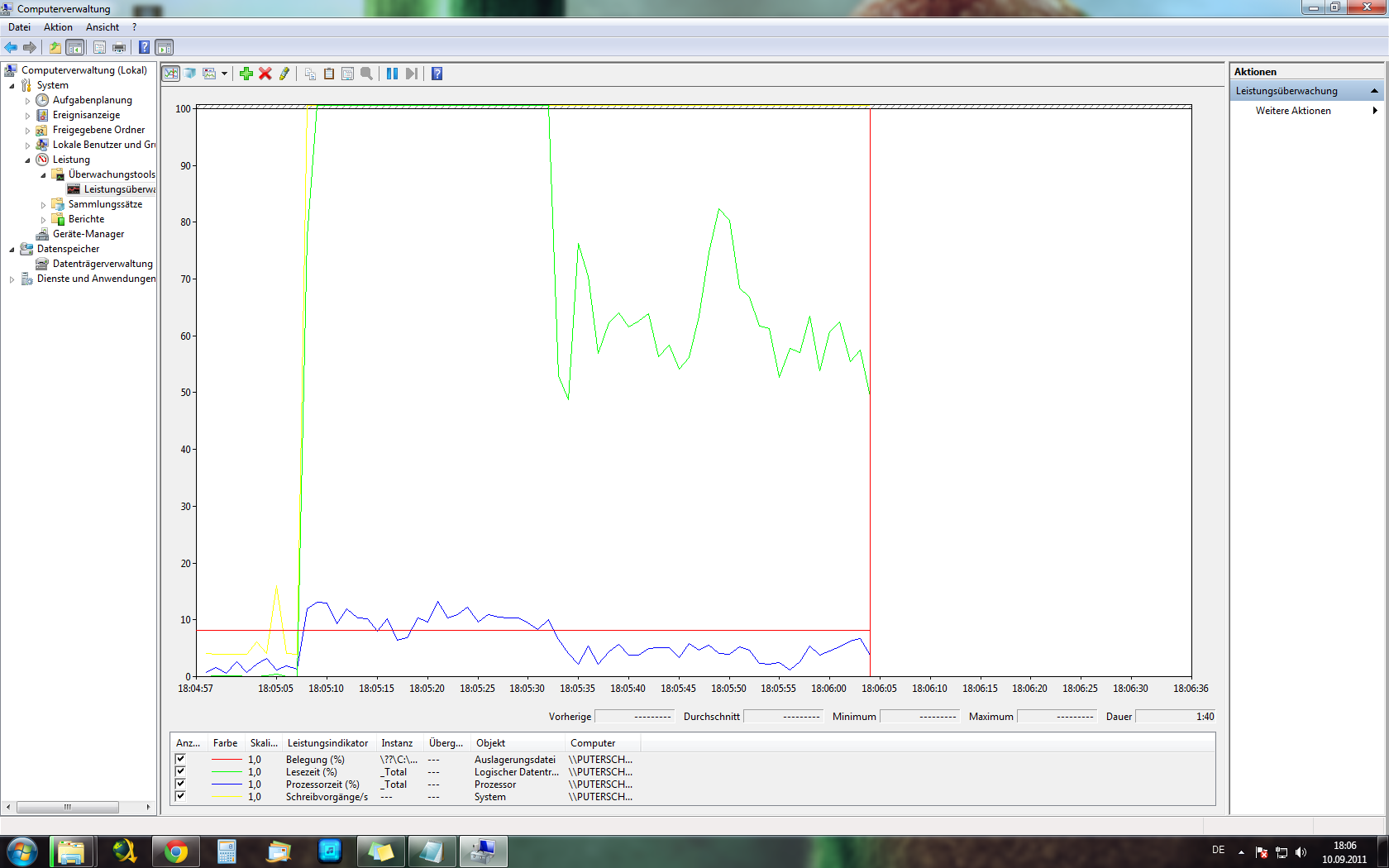Open the Aktion menu
Image resolution: width=1389 pixels, height=868 pixels.
(58, 27)
